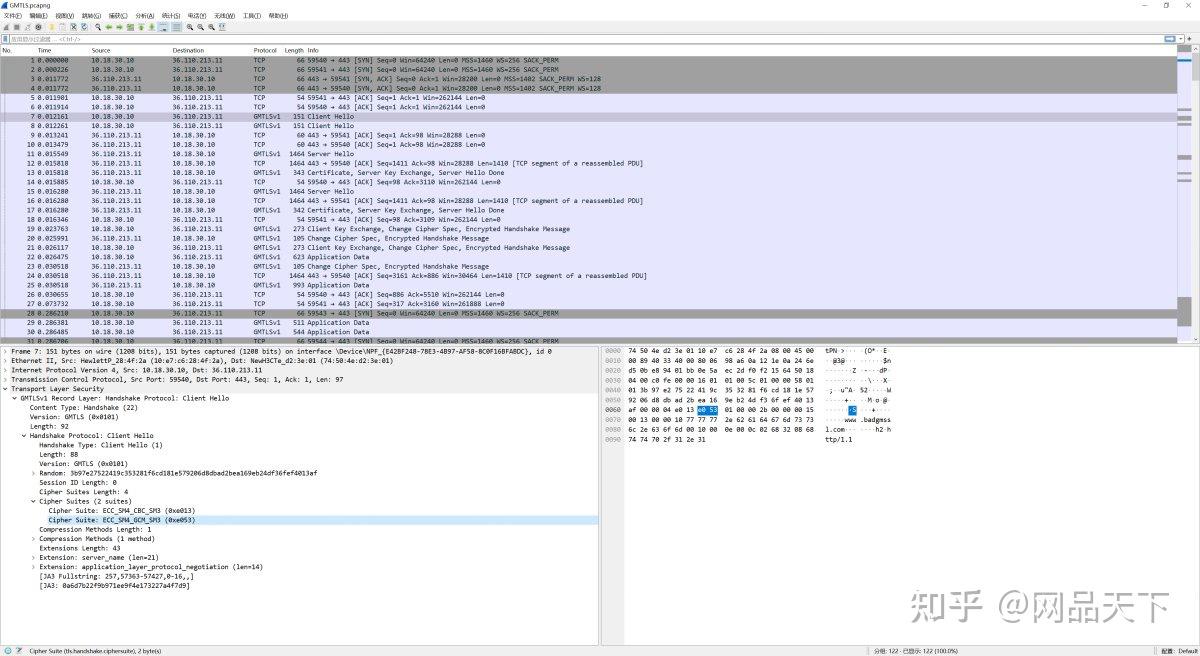Go forward with the green right arrow
Viewport: 1200px width, 656px height.
pos(119,27)
